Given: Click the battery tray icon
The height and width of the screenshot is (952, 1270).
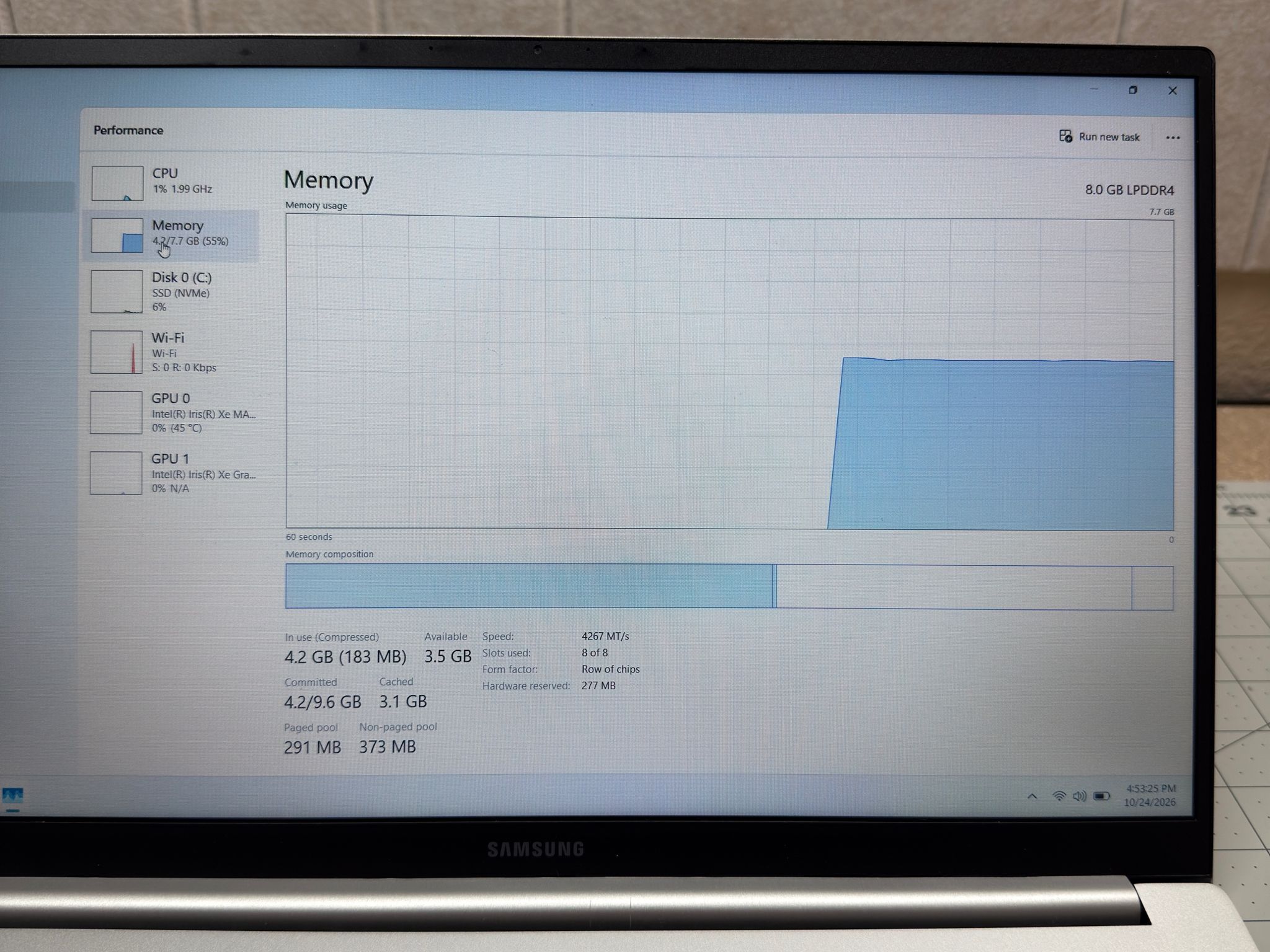Looking at the screenshot, I should click(1101, 796).
